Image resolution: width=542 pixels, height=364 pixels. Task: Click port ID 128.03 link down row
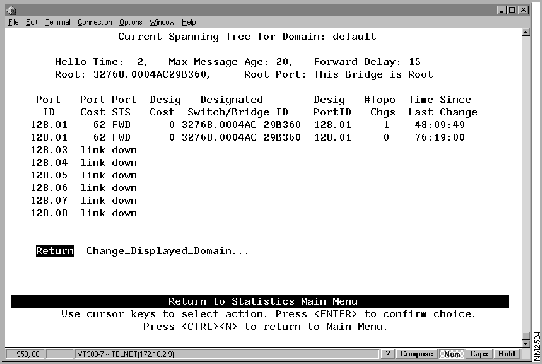pos(84,150)
